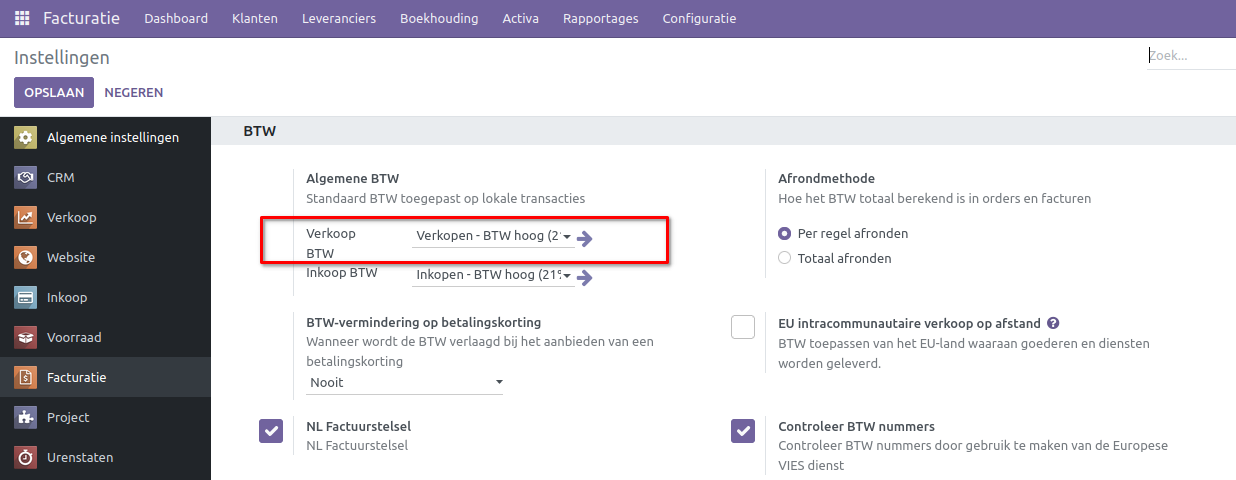Open Verkoop BTW record via arrow icon
Viewport: 1236px width, 480px height.
(586, 238)
